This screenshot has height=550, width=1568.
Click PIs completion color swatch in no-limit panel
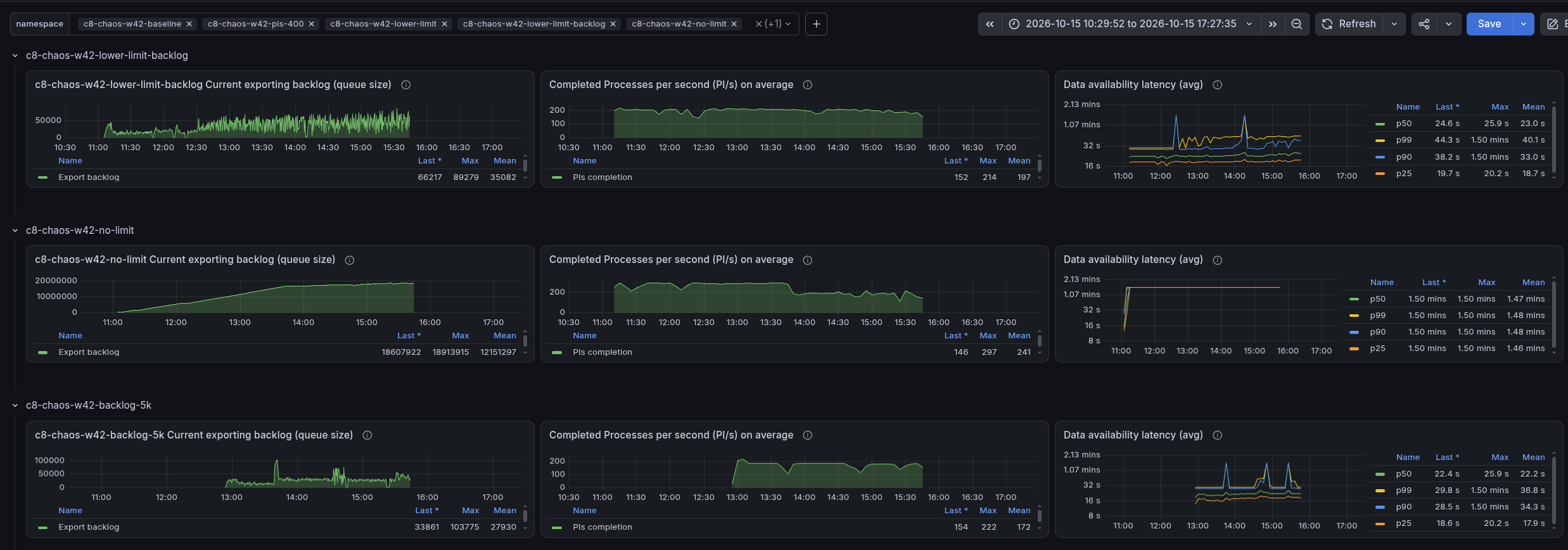(557, 353)
